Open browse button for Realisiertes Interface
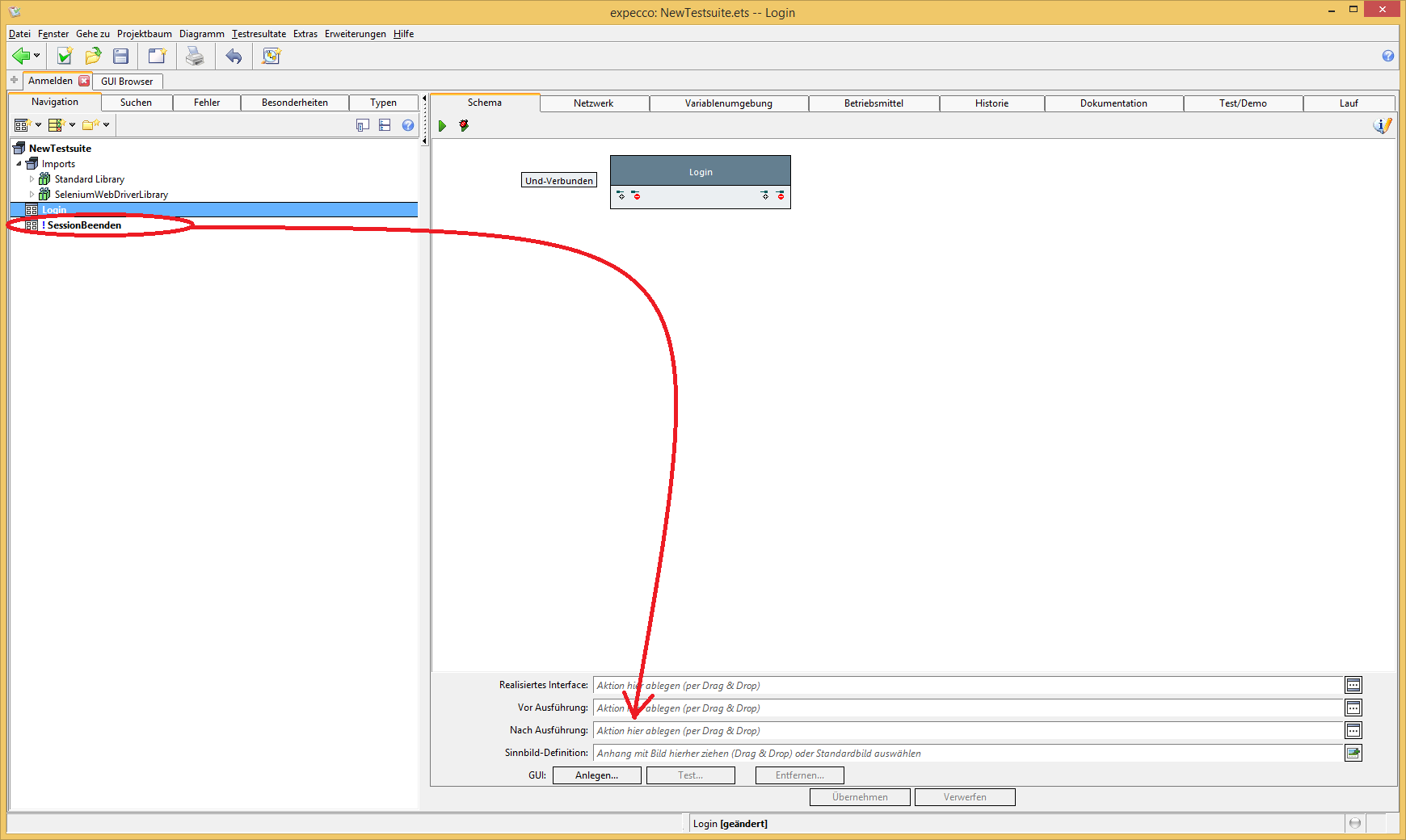The image size is (1406, 840). pyautogui.click(x=1353, y=686)
